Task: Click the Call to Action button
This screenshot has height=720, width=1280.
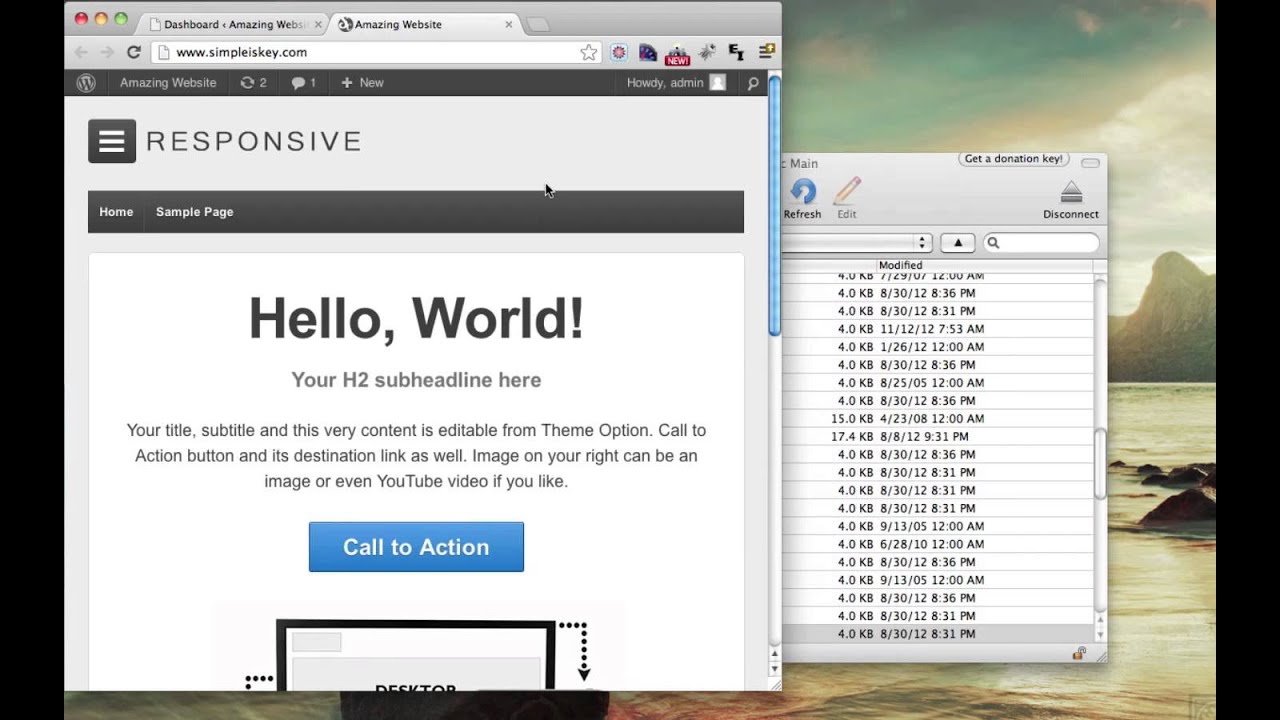Action: tap(416, 547)
